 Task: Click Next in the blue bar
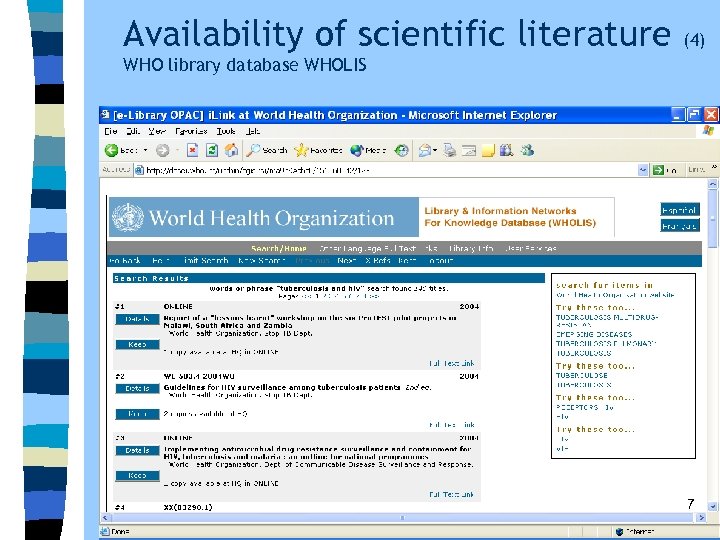346,260
